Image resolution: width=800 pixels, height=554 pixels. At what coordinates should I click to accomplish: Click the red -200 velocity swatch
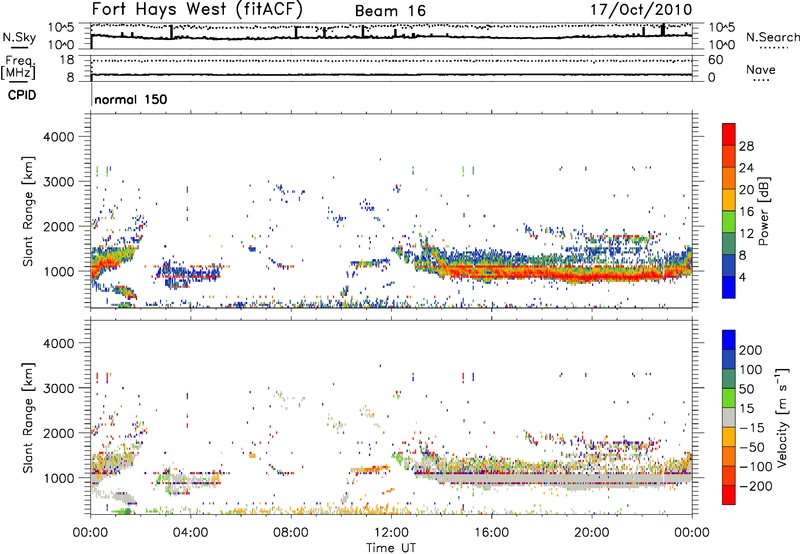(729, 495)
